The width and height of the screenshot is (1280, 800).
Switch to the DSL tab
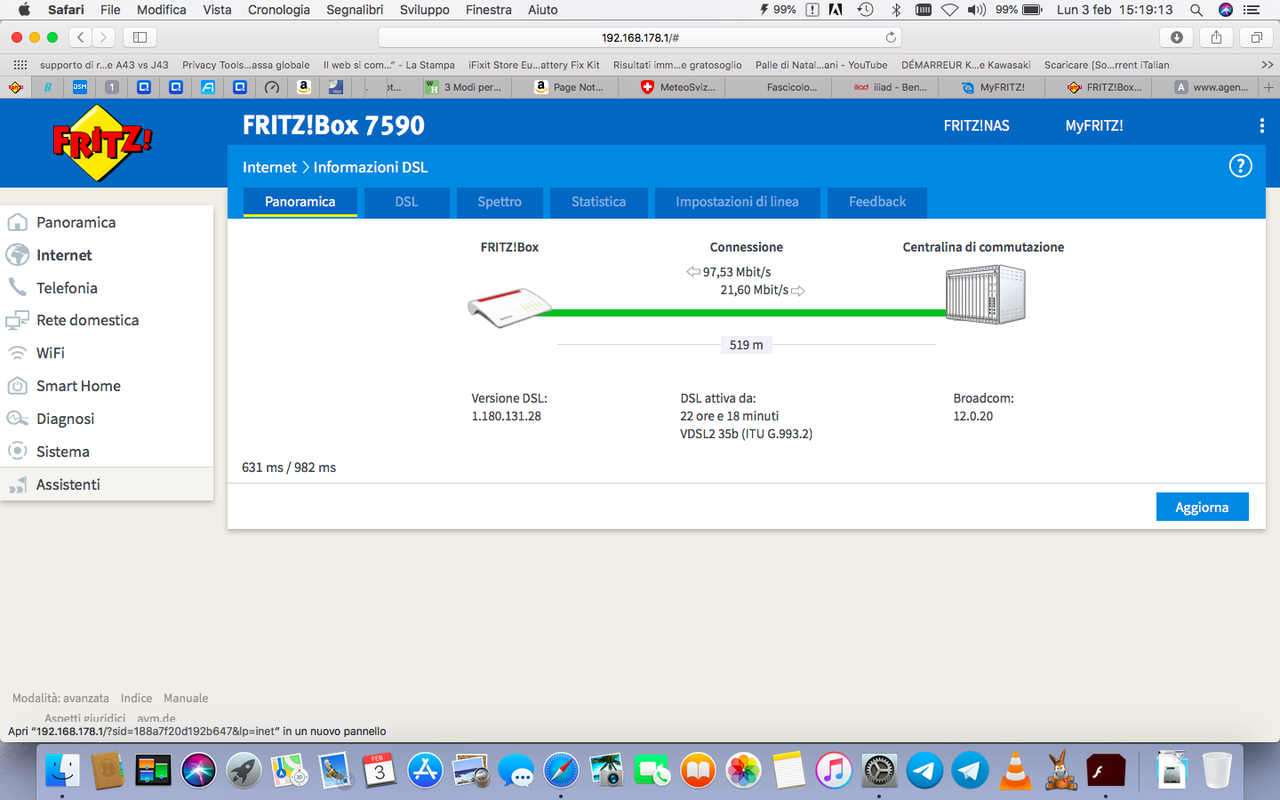tap(406, 202)
